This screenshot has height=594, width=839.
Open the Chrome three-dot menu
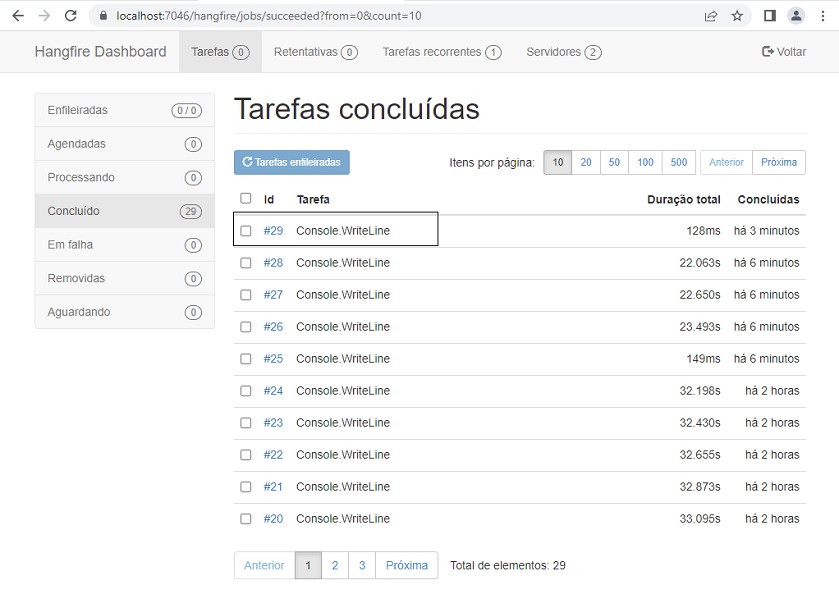(x=823, y=16)
